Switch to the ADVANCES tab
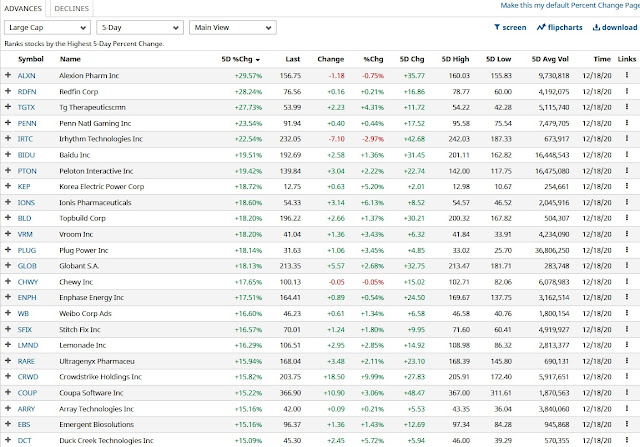This screenshot has height=447, width=640. coord(23,8)
